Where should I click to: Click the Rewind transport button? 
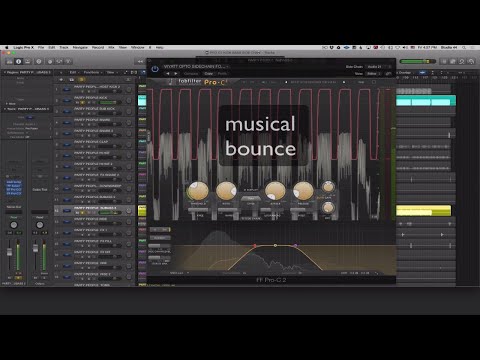(140, 61)
